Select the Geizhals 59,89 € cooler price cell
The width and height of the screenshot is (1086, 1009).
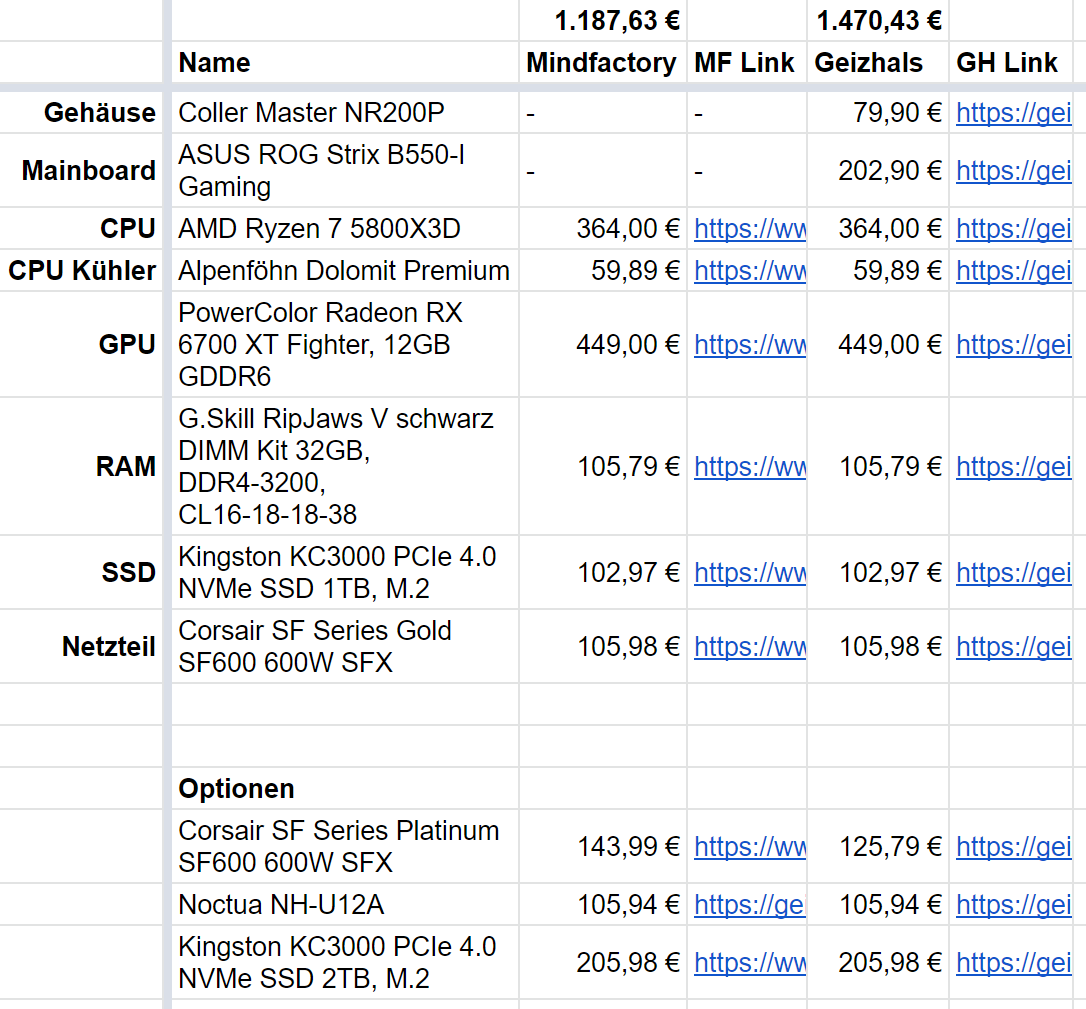tap(878, 271)
